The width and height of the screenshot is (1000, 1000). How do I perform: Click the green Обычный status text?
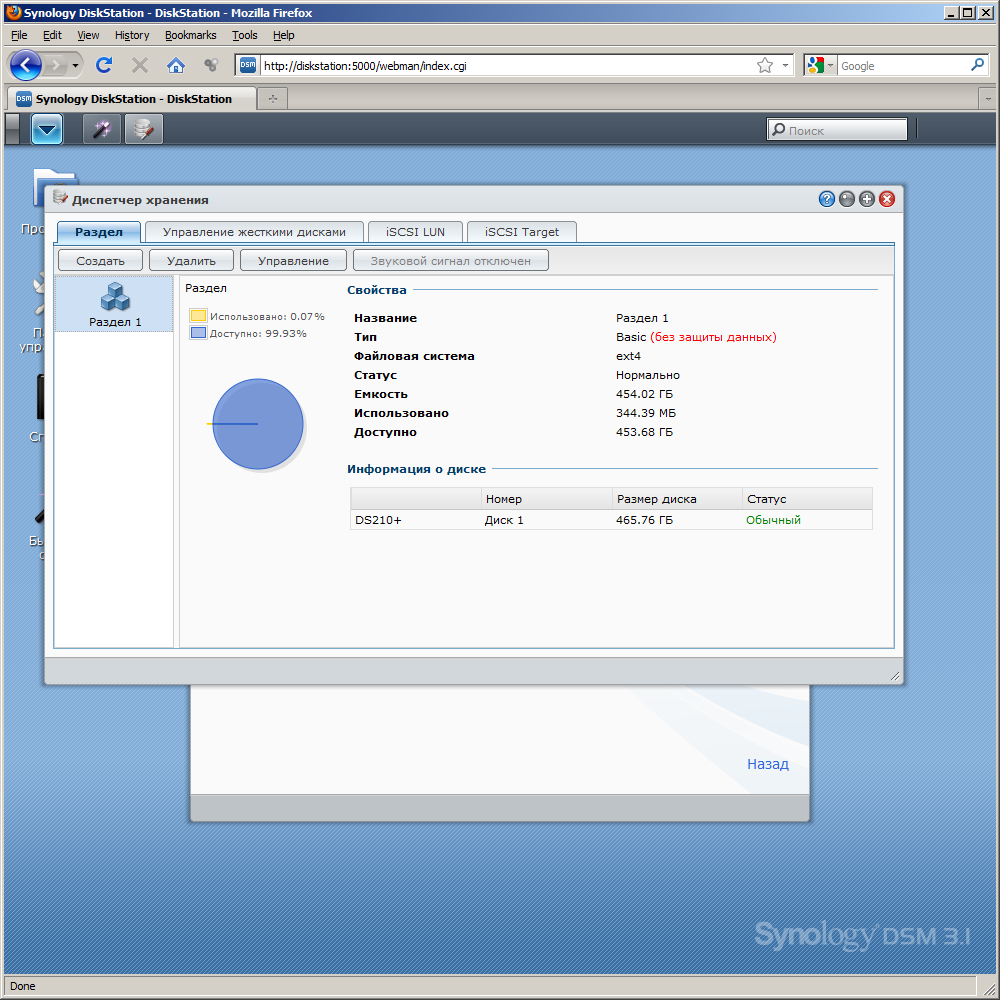coord(773,520)
